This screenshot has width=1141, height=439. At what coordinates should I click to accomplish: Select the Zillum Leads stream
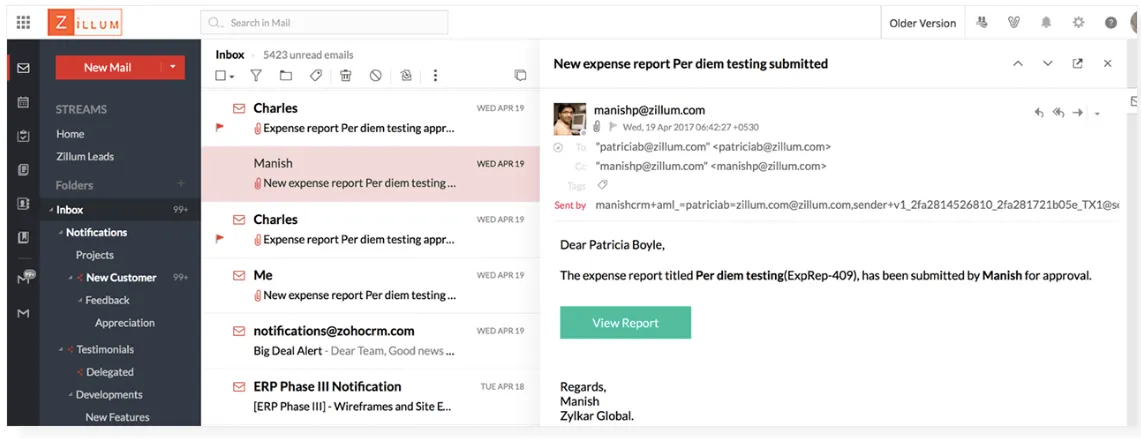(85, 156)
